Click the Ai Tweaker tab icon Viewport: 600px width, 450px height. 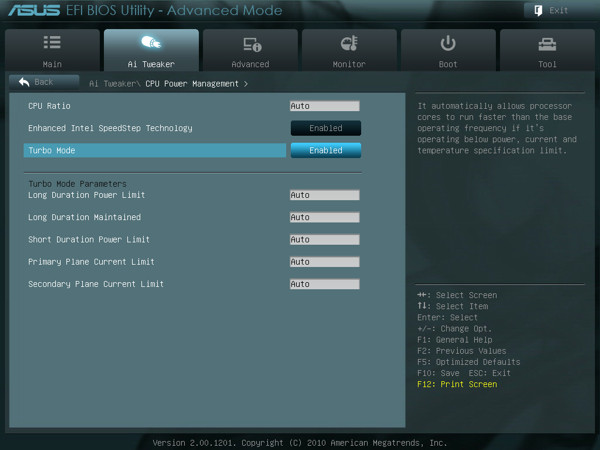pos(151,44)
